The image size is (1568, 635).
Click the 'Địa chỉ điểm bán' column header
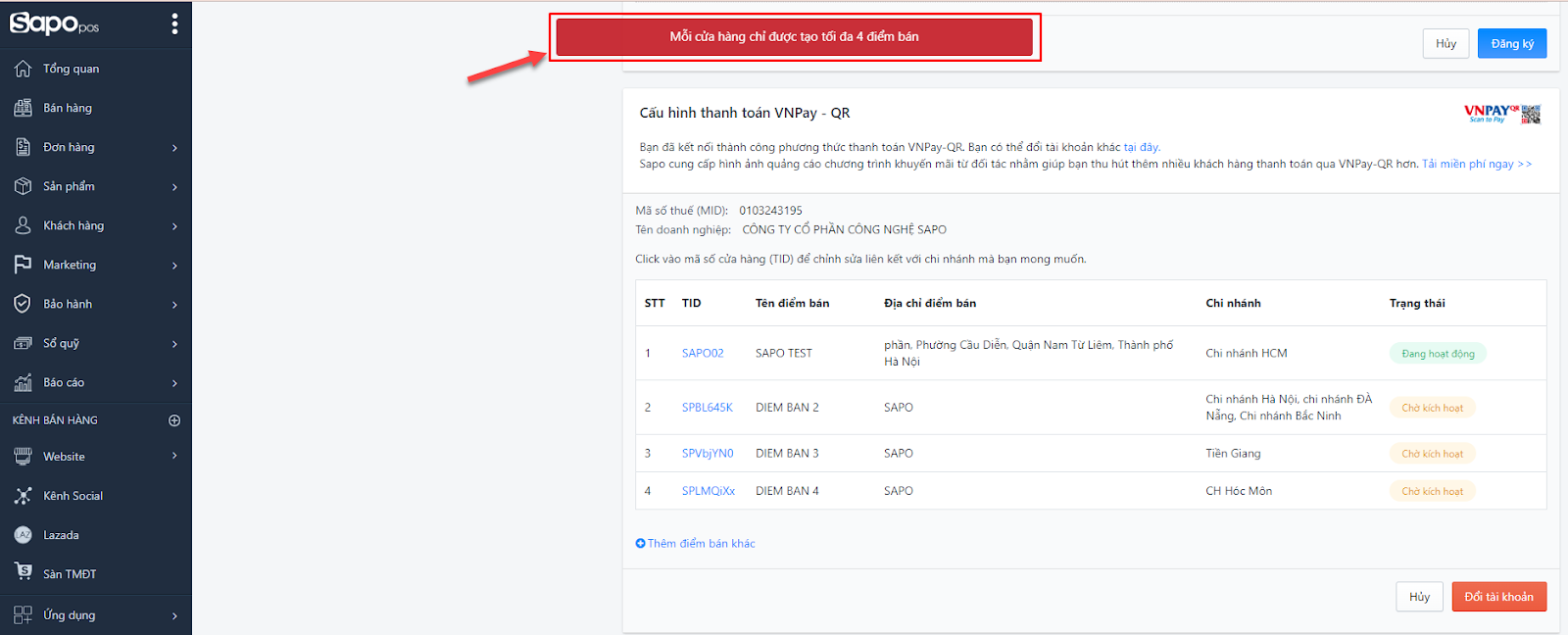click(930, 303)
